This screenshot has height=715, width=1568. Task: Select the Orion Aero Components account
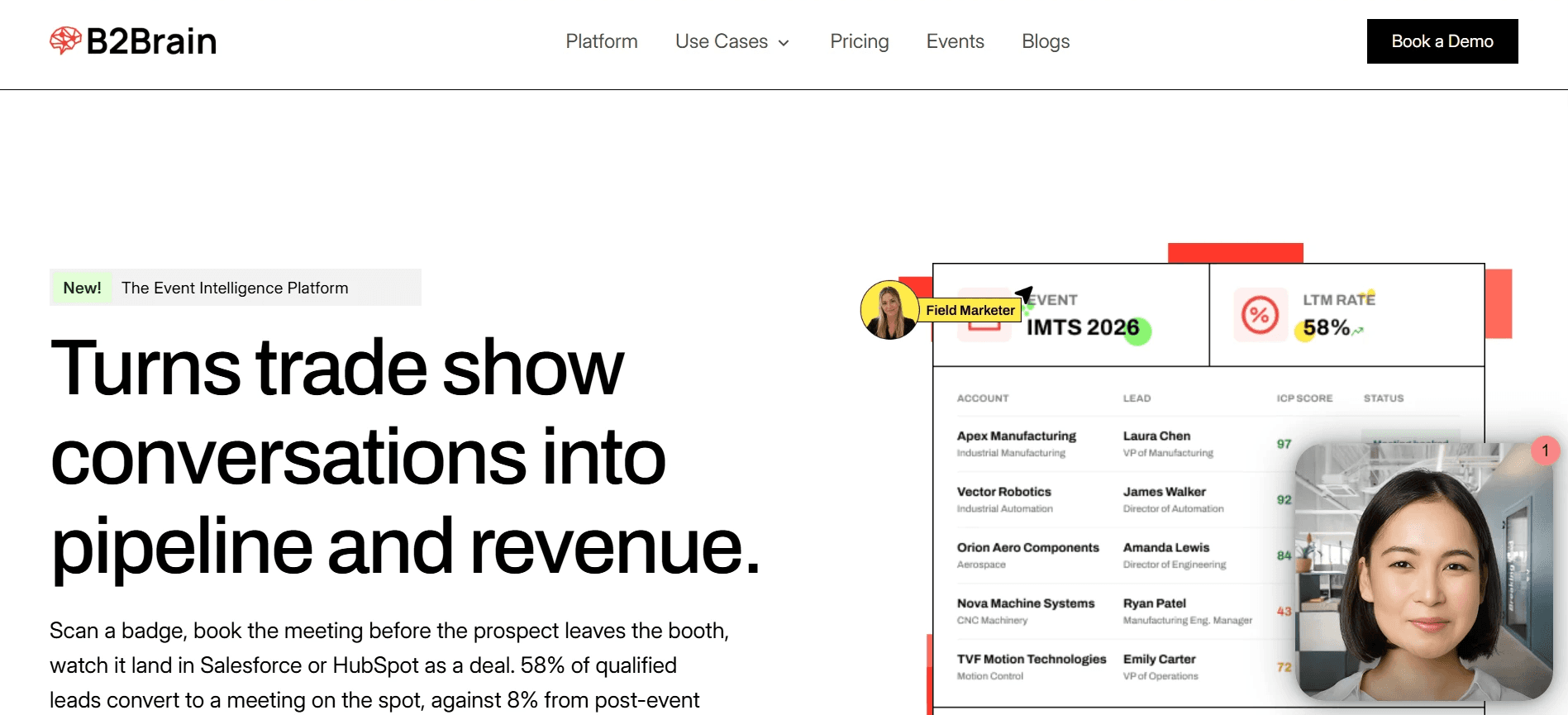pos(1028,547)
